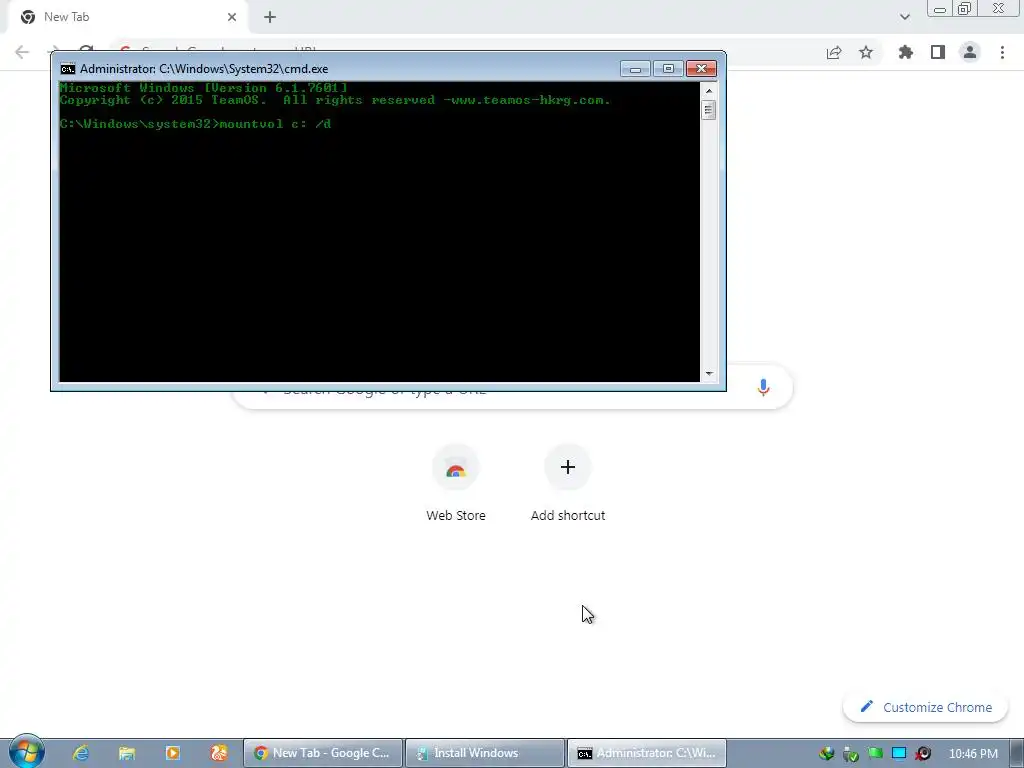Screen dimensions: 1024x768
Task: Click the safely remove hardware tray icon
Action: (x=850, y=754)
